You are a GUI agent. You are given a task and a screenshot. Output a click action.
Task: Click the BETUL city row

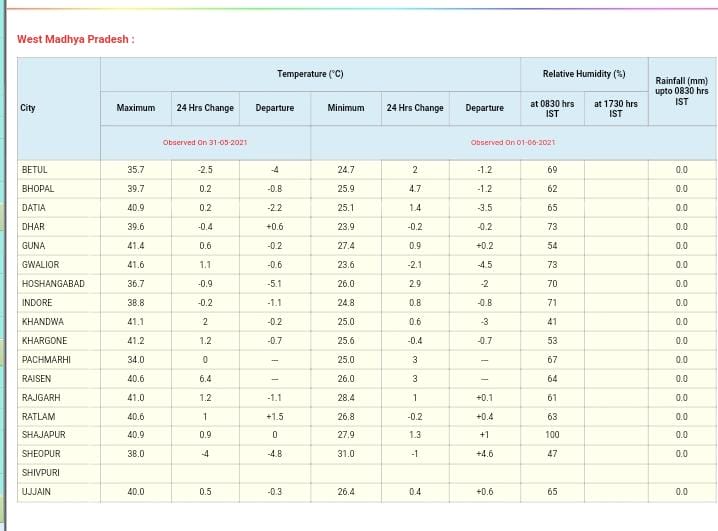[x=35, y=170]
